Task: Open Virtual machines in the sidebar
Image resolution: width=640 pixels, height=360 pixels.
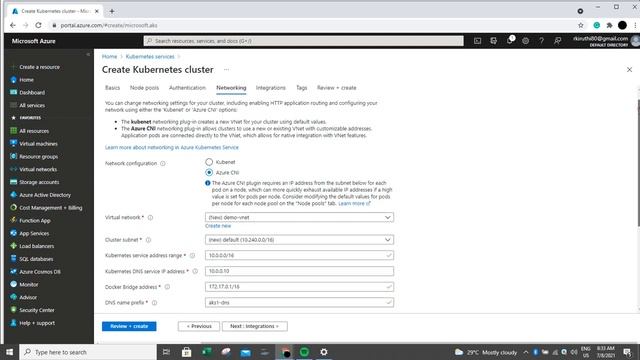Action: [38, 144]
